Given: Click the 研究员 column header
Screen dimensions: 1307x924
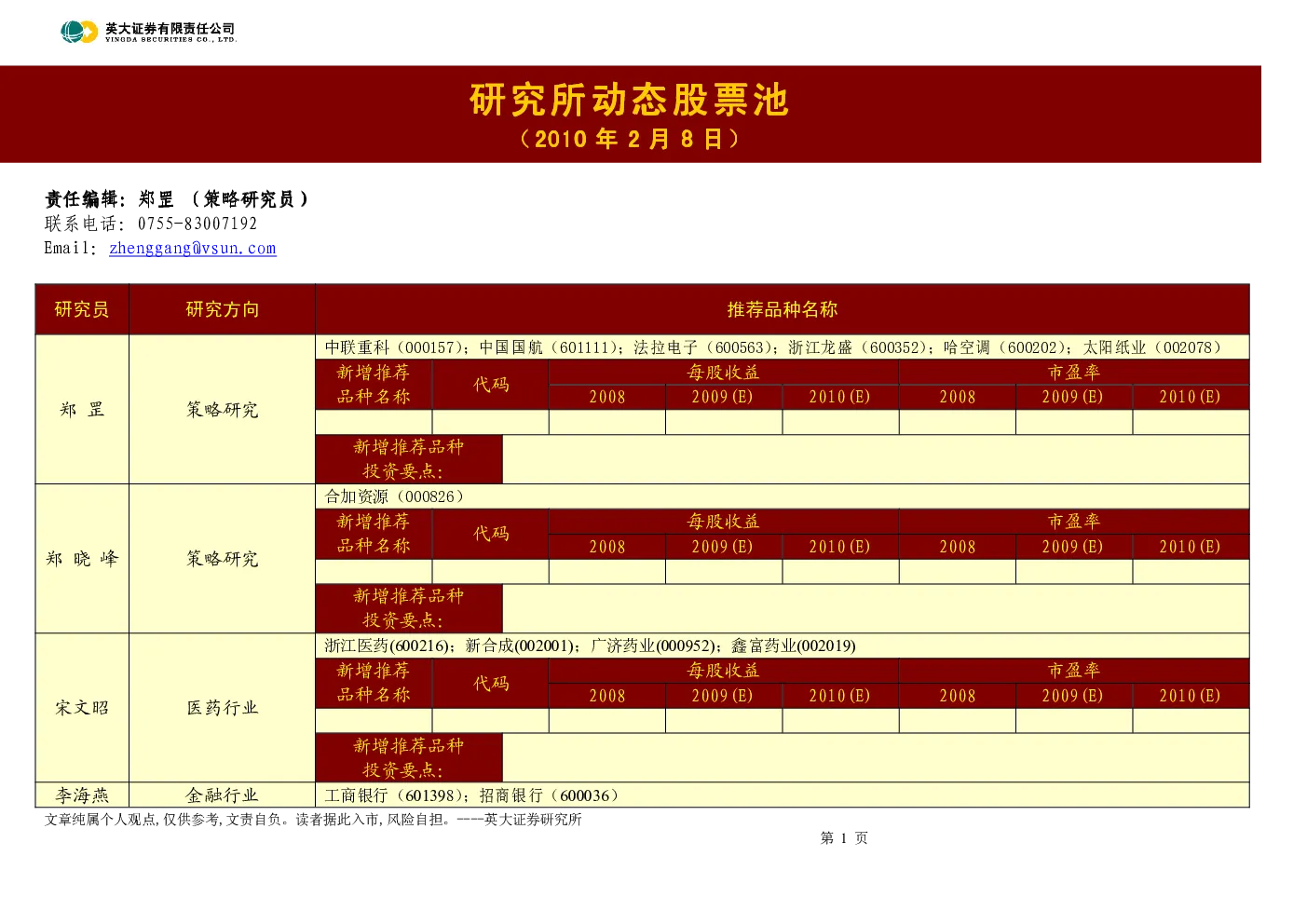Looking at the screenshot, I should click(82, 309).
